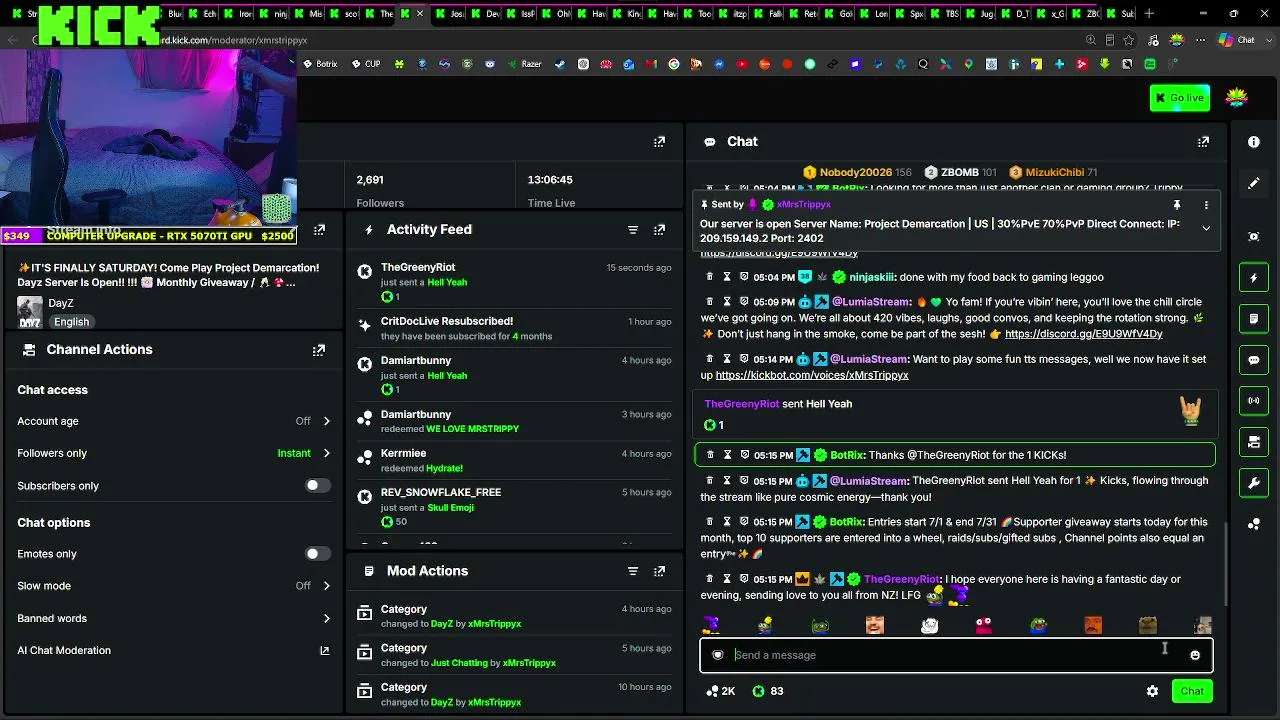Pop out the Activity Feed panel
The image size is (1280, 720).
(659, 230)
